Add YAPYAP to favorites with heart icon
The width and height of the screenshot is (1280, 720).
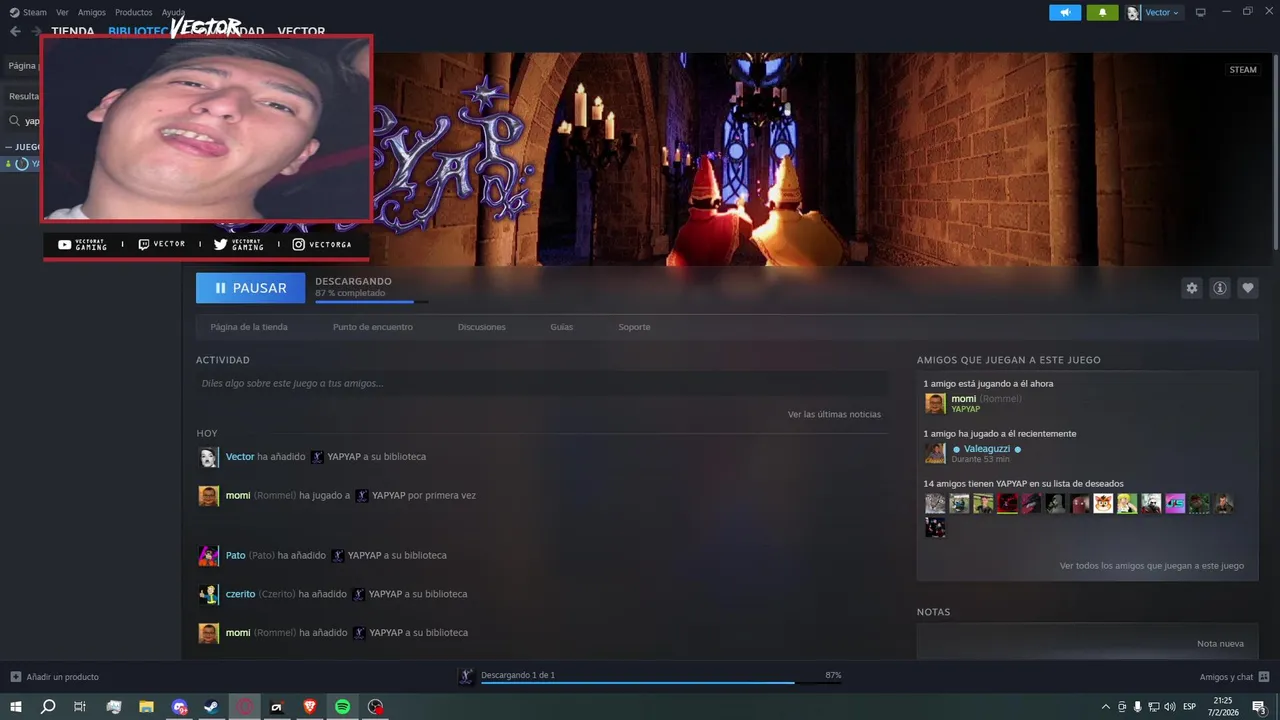click(x=1247, y=288)
